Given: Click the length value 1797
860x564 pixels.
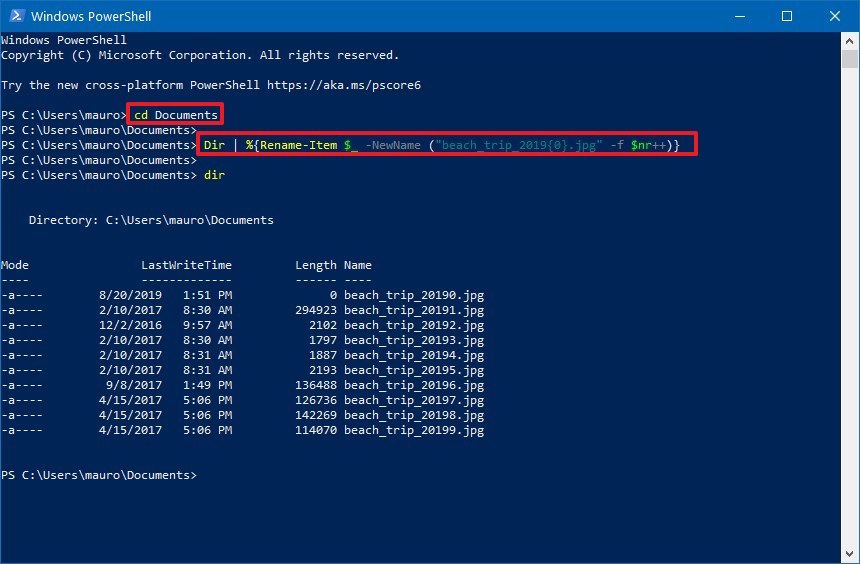Looking at the screenshot, I should click(x=323, y=340).
